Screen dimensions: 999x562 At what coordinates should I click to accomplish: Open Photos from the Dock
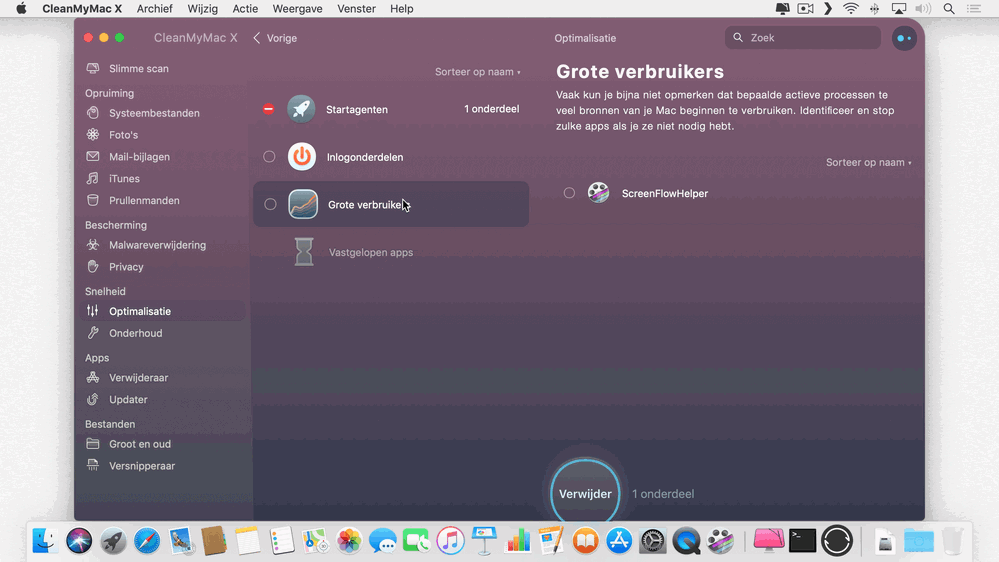(349, 541)
